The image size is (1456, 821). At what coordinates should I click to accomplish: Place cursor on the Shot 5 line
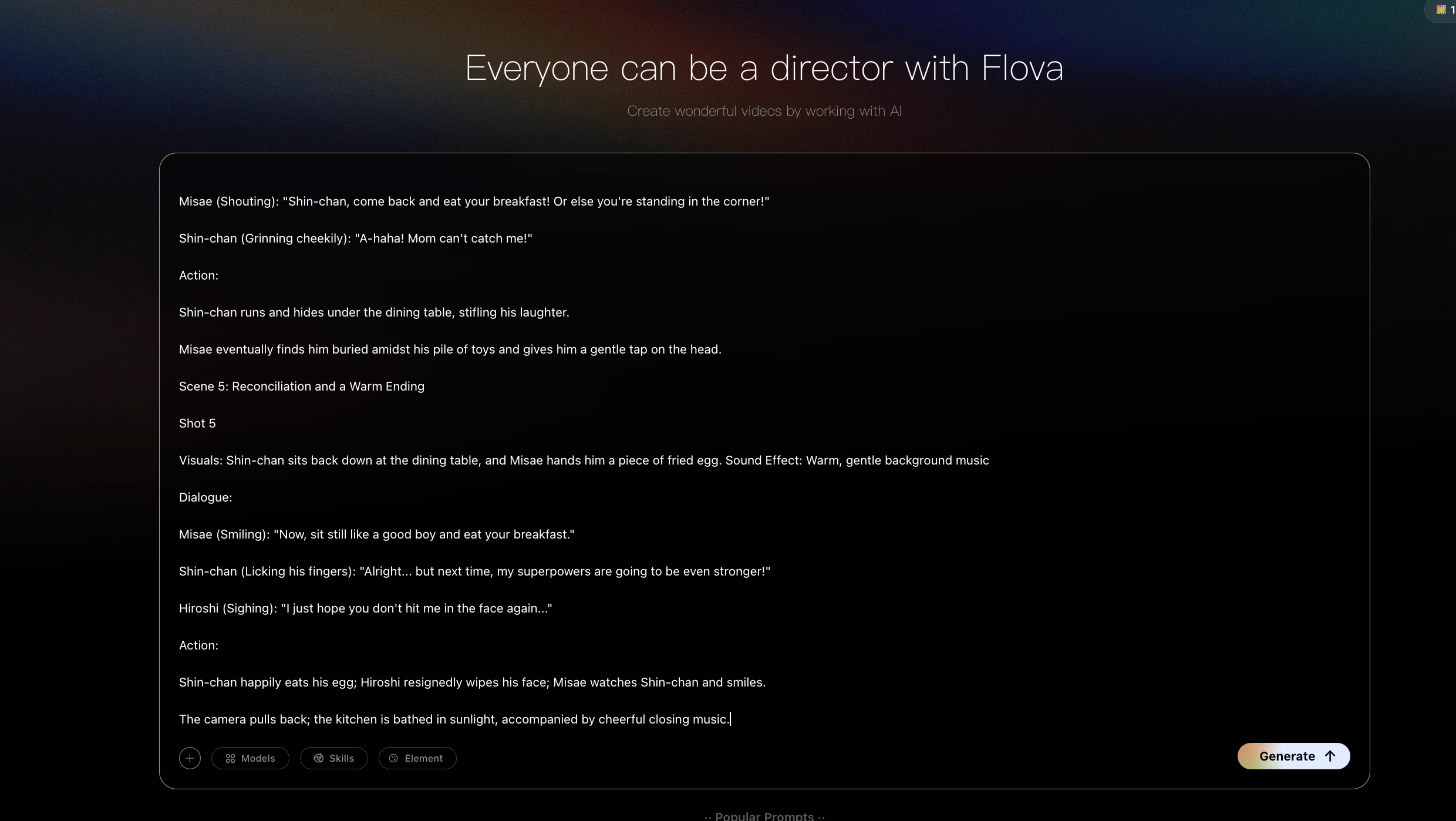click(197, 423)
